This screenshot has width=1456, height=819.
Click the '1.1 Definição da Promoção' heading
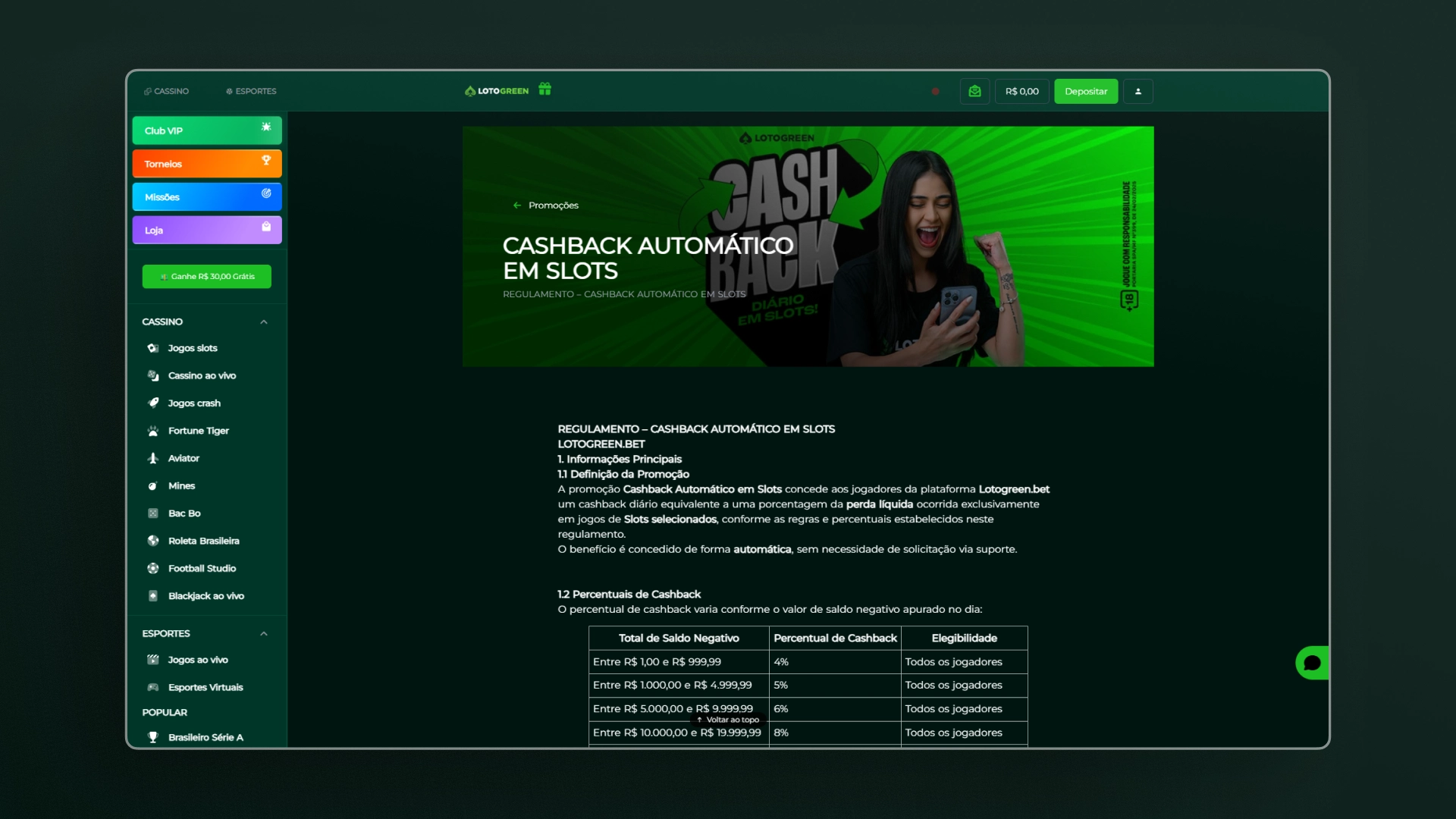coord(623,474)
